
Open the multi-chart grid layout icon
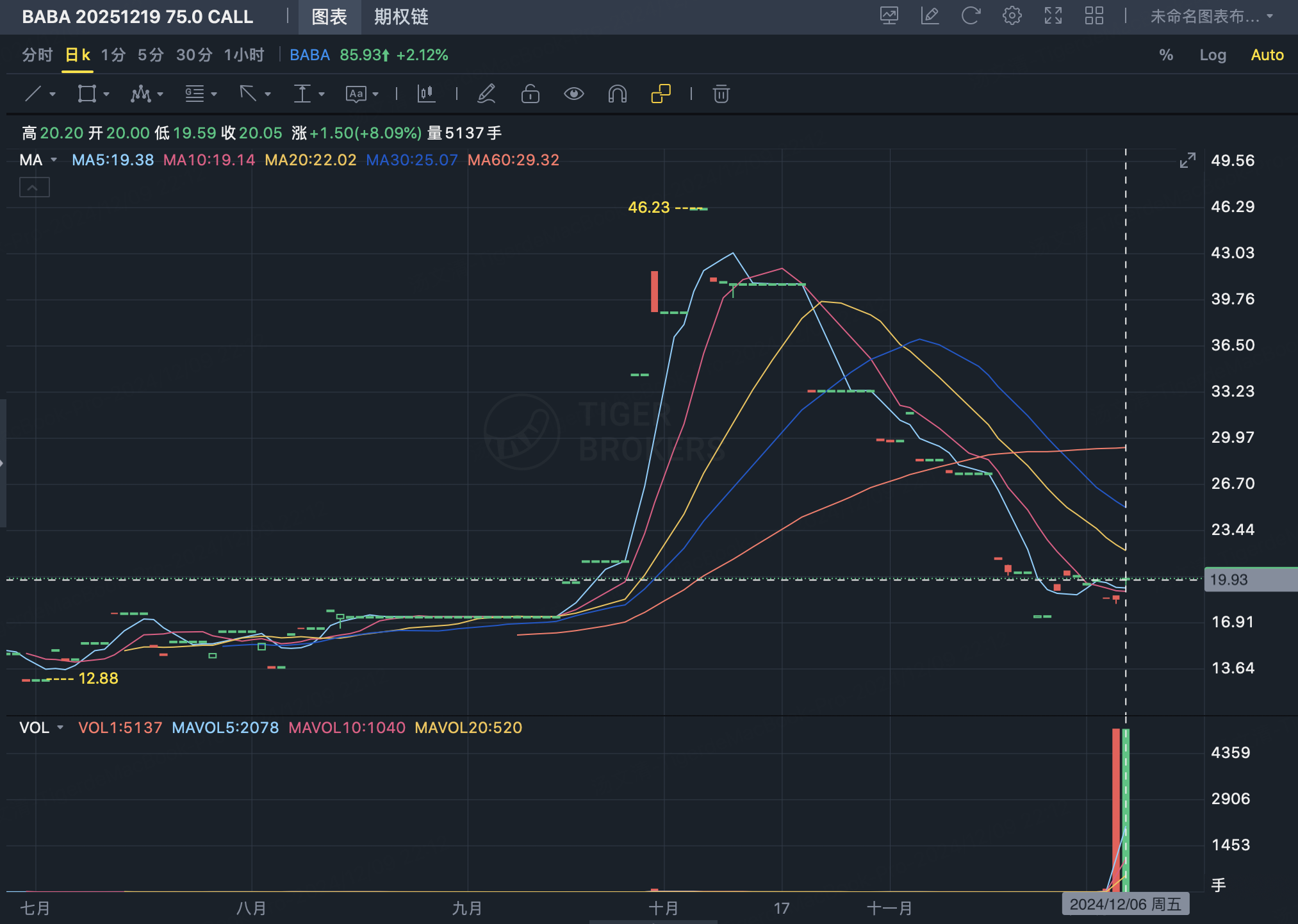[x=1094, y=16]
